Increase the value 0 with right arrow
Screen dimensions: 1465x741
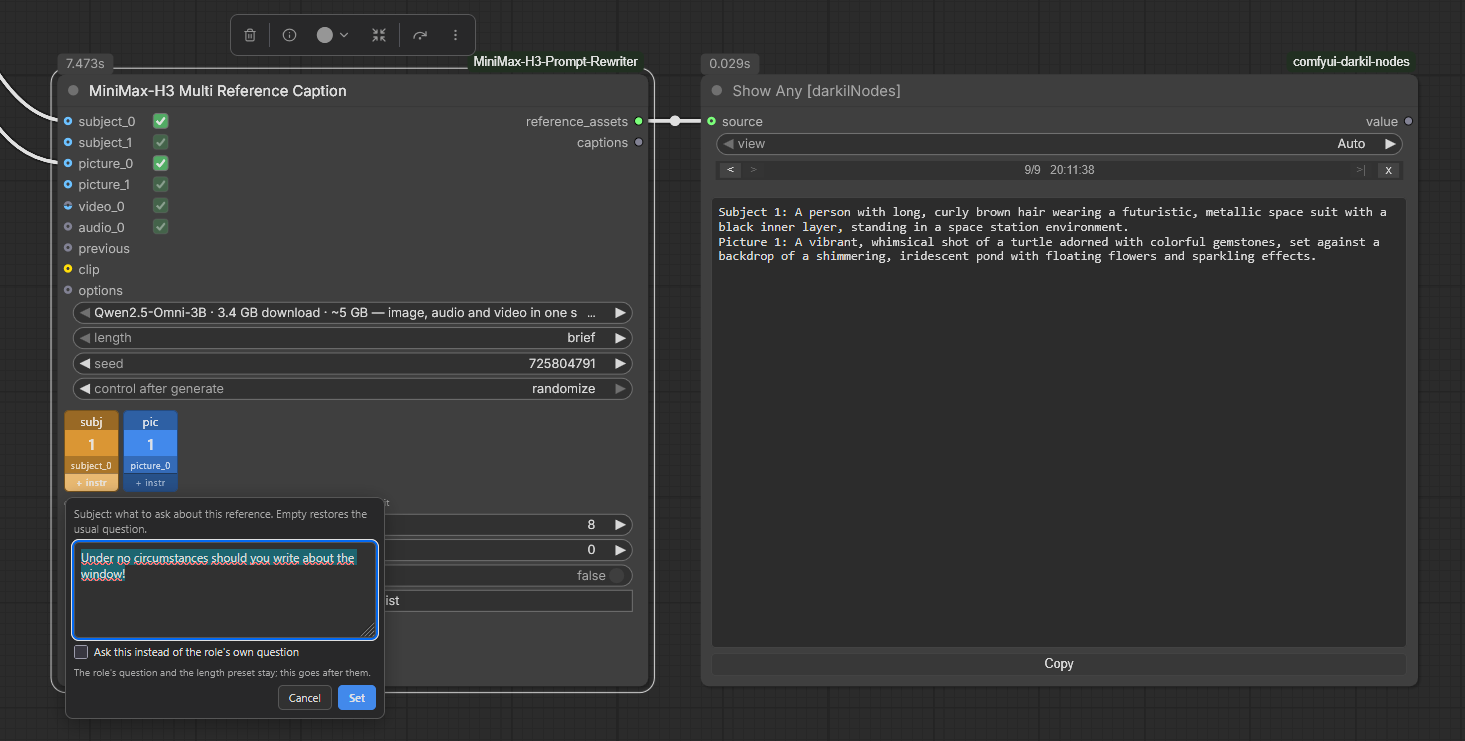coord(620,550)
